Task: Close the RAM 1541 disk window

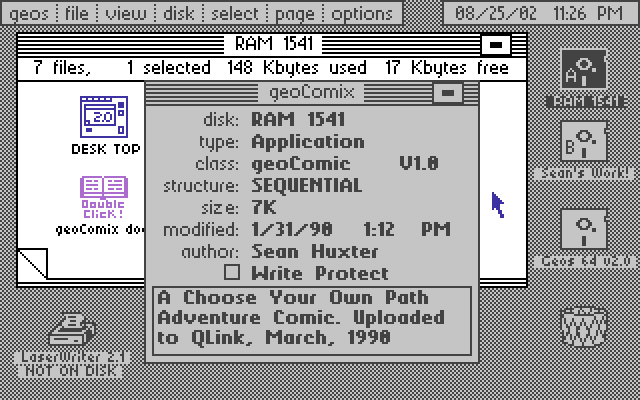Action: (496, 44)
